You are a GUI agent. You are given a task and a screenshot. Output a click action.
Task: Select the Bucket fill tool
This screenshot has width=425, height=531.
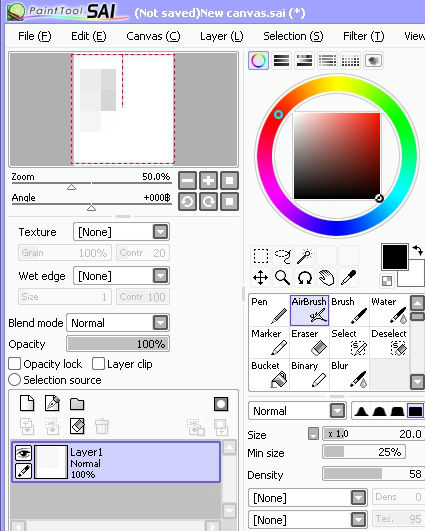tap(269, 374)
